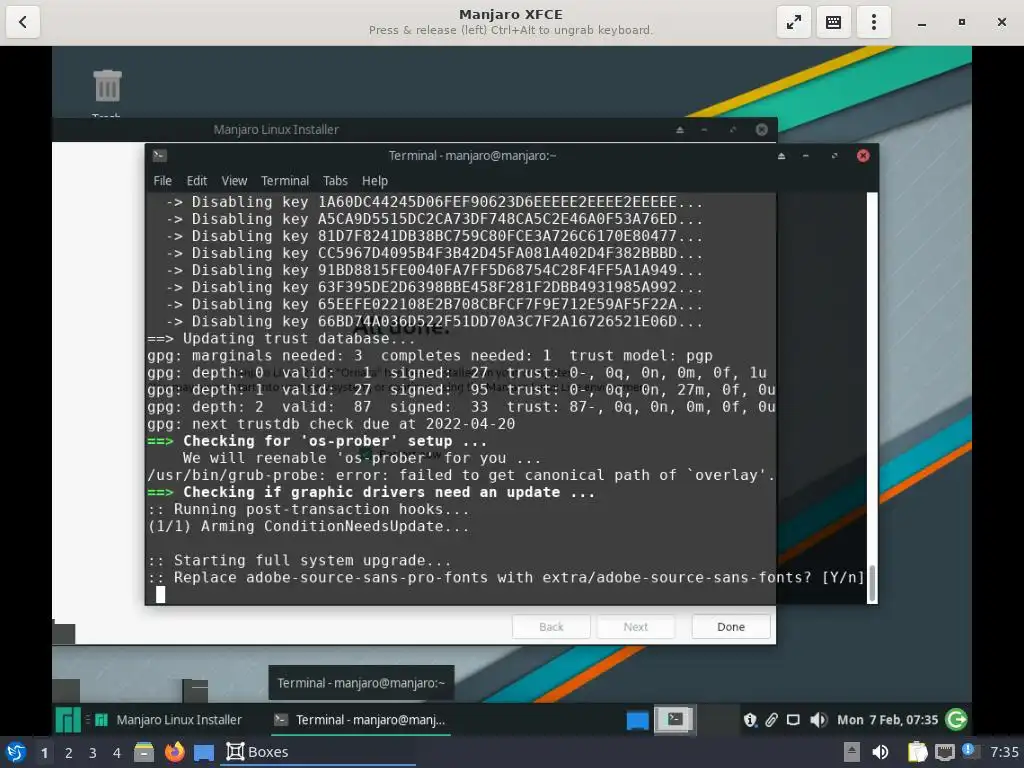Image resolution: width=1024 pixels, height=768 pixels.
Task: Click the guest clock Mon 7 Feb, 07:35
Action: (888, 720)
